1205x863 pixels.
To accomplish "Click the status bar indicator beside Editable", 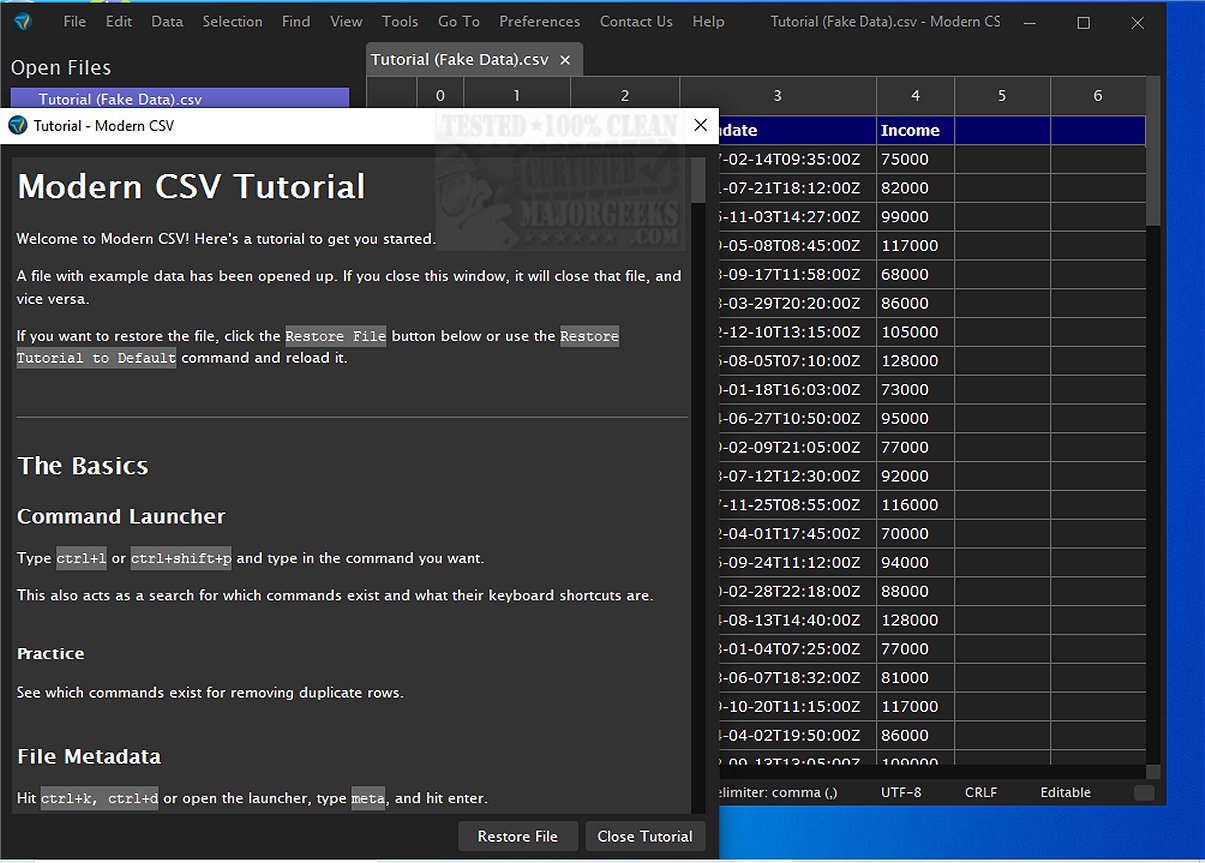I will tap(1144, 792).
